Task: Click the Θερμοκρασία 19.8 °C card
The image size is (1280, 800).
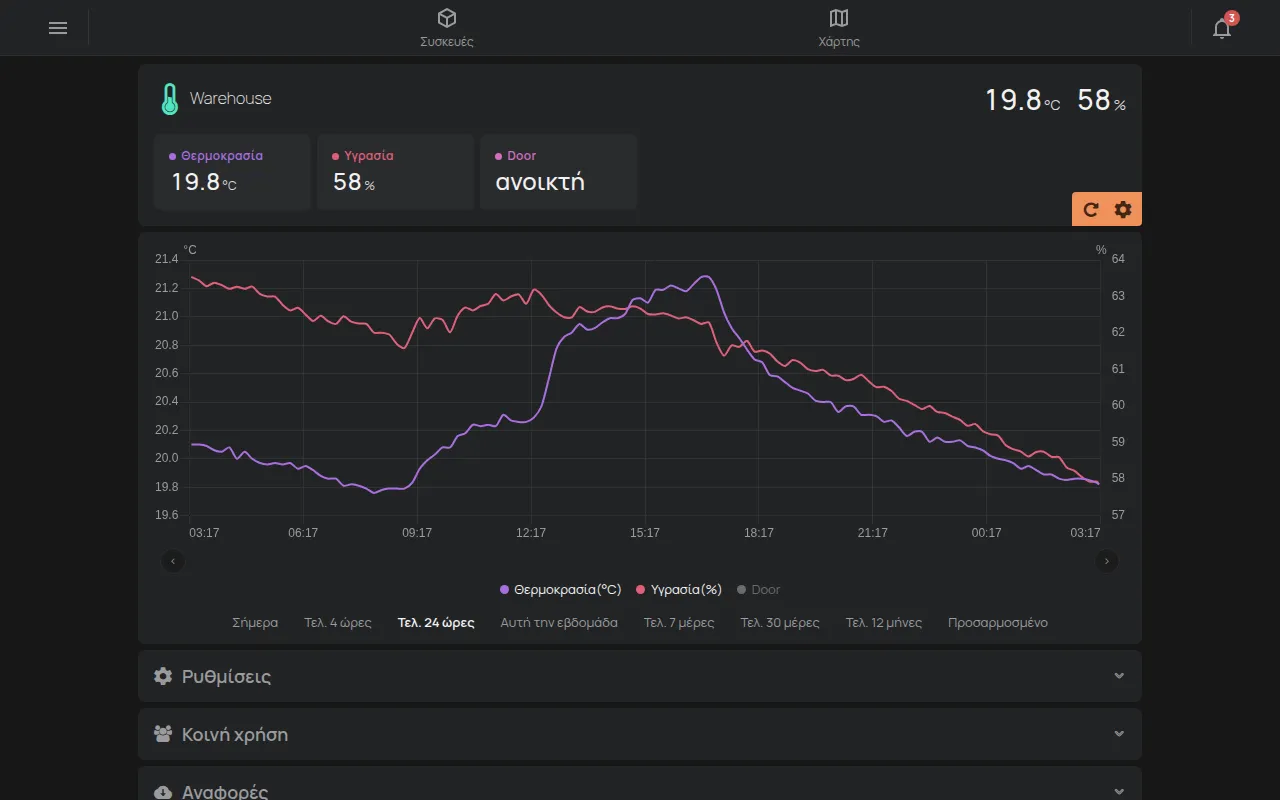Action: [x=232, y=172]
